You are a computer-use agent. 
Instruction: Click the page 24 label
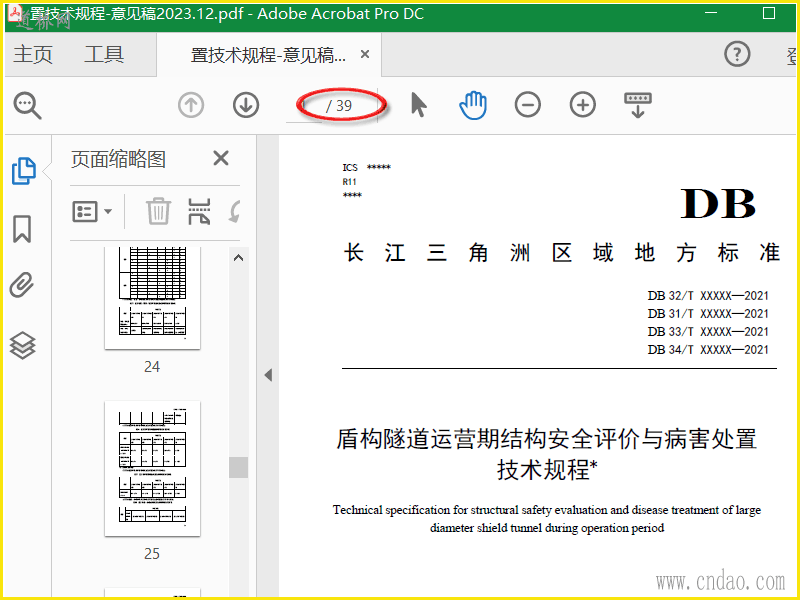(152, 367)
